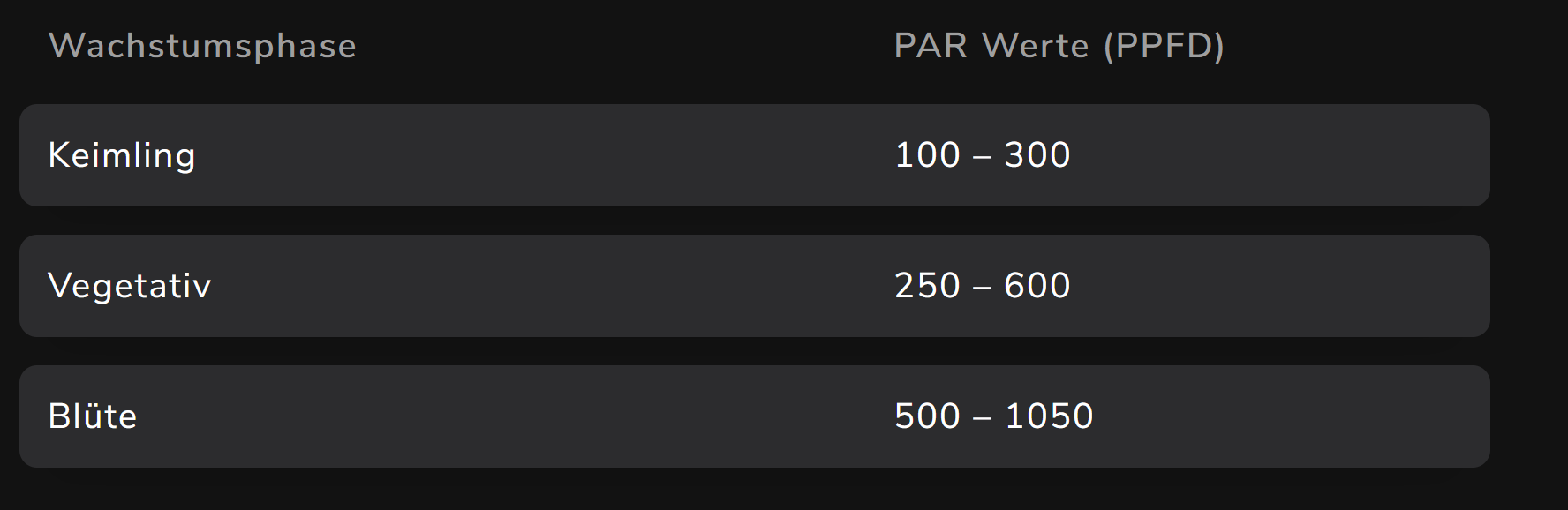The image size is (1568, 510).
Task: Select the Blüte label
Action: tap(93, 416)
